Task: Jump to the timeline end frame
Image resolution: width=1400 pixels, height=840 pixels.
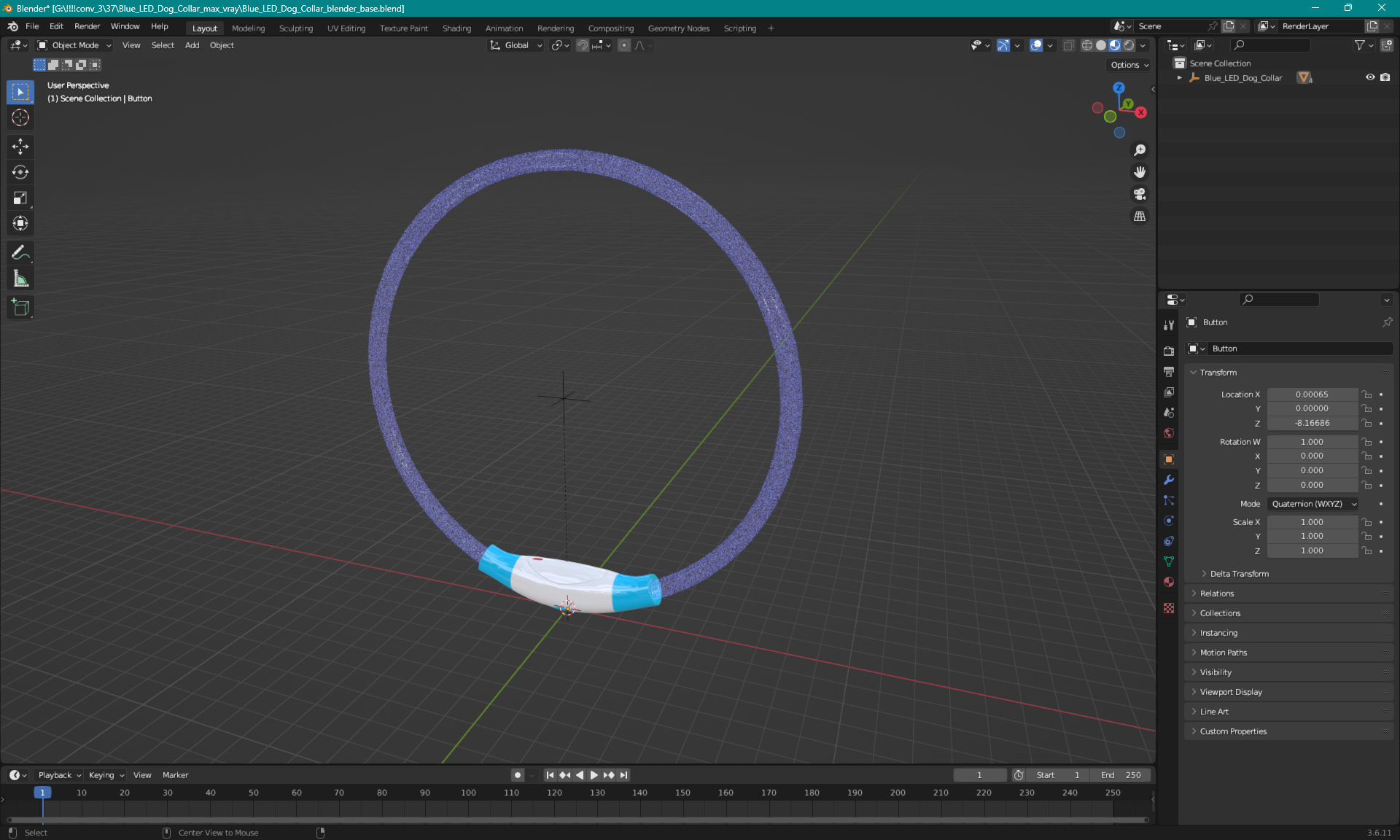Action: (623, 775)
